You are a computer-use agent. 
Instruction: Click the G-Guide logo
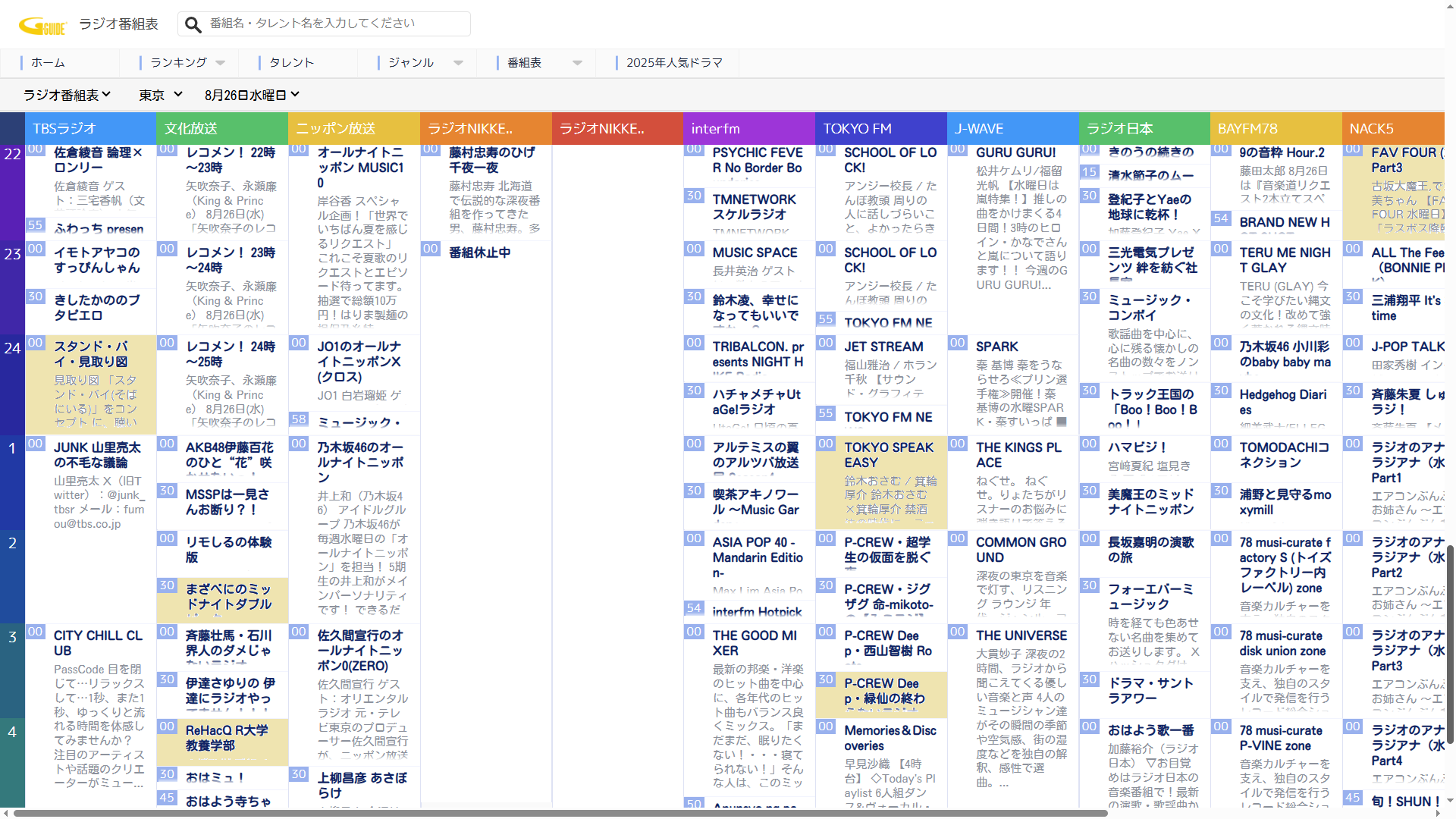click(x=43, y=26)
